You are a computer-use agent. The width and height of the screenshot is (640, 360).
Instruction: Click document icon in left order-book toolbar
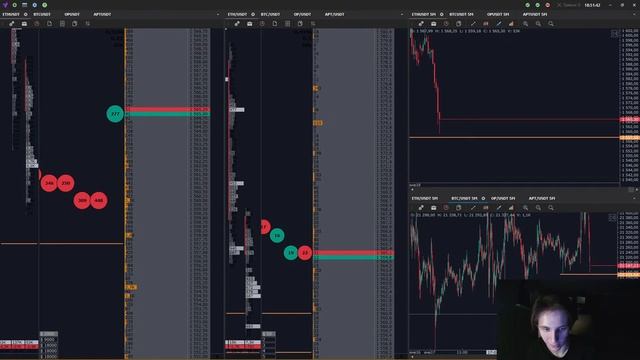(49, 24)
